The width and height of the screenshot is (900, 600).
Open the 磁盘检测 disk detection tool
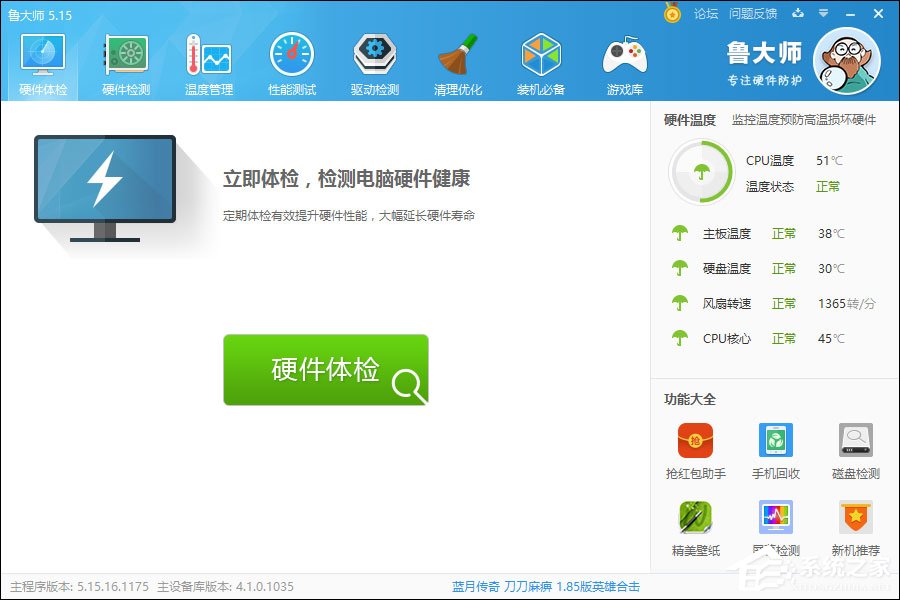pyautogui.click(x=855, y=450)
